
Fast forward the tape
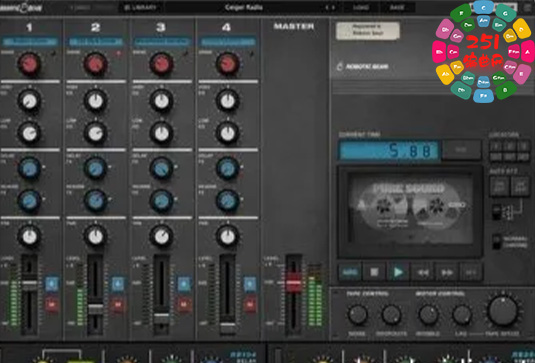(447, 272)
